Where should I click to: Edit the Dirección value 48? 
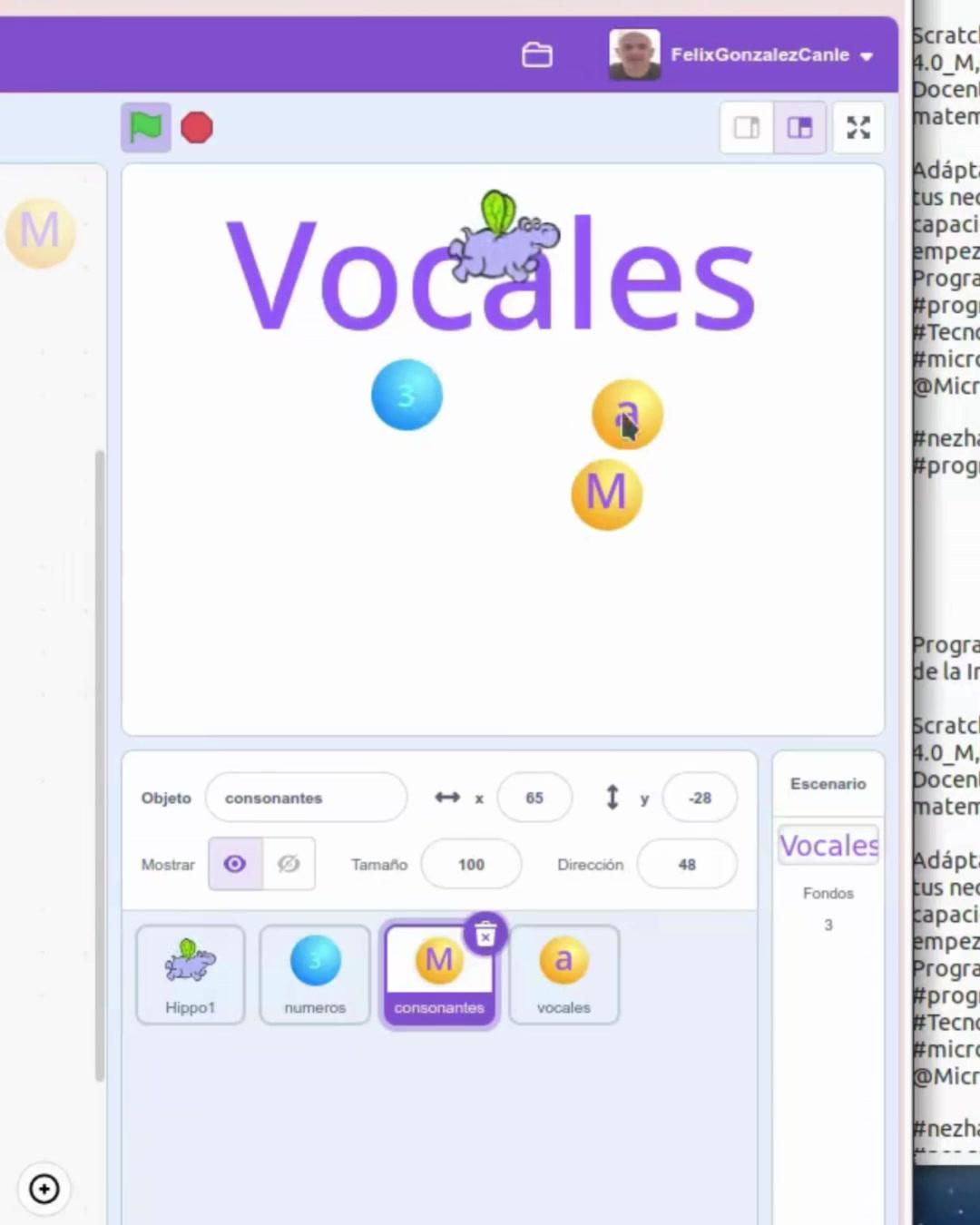point(687,864)
